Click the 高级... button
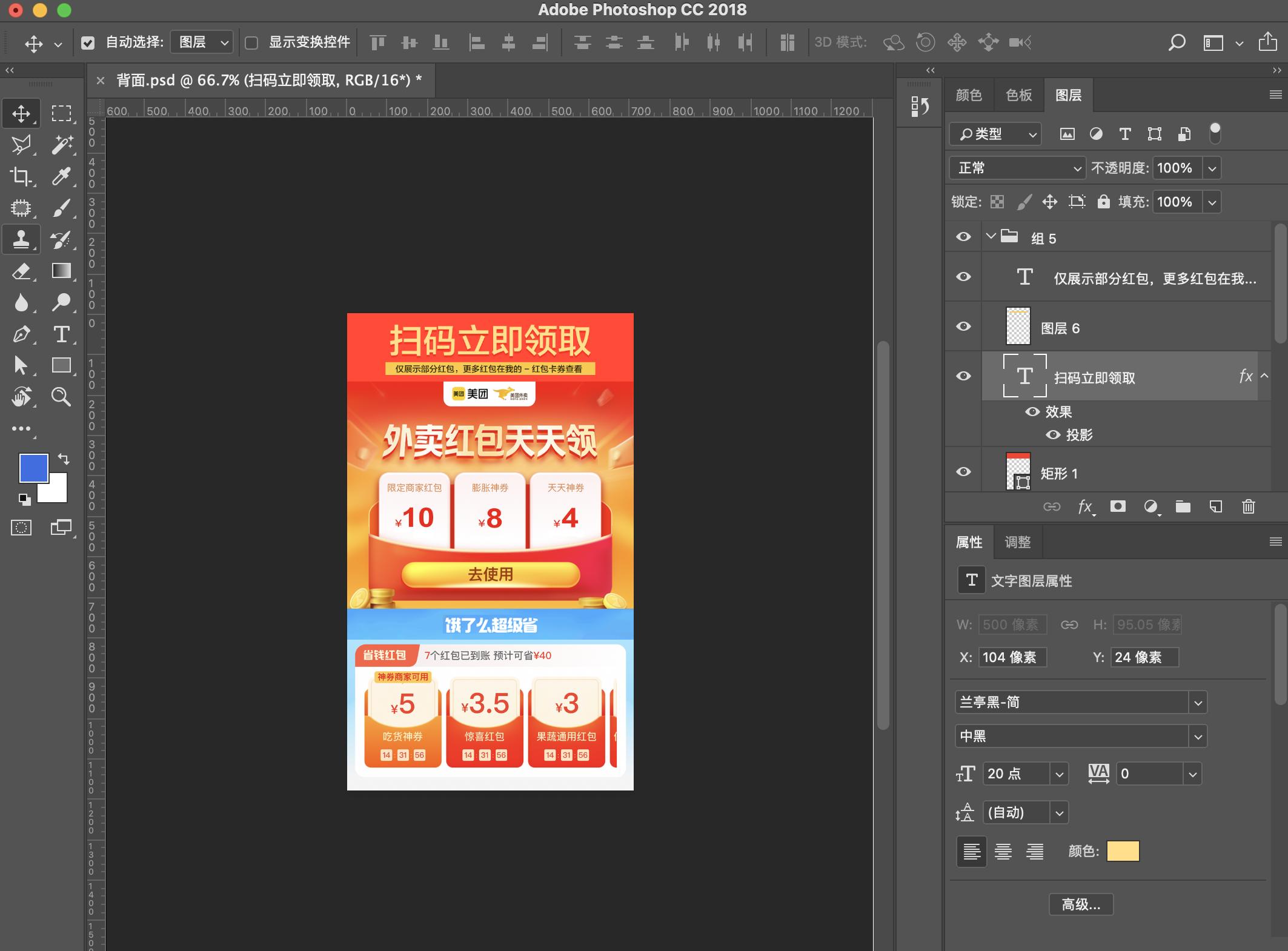 tap(1081, 904)
